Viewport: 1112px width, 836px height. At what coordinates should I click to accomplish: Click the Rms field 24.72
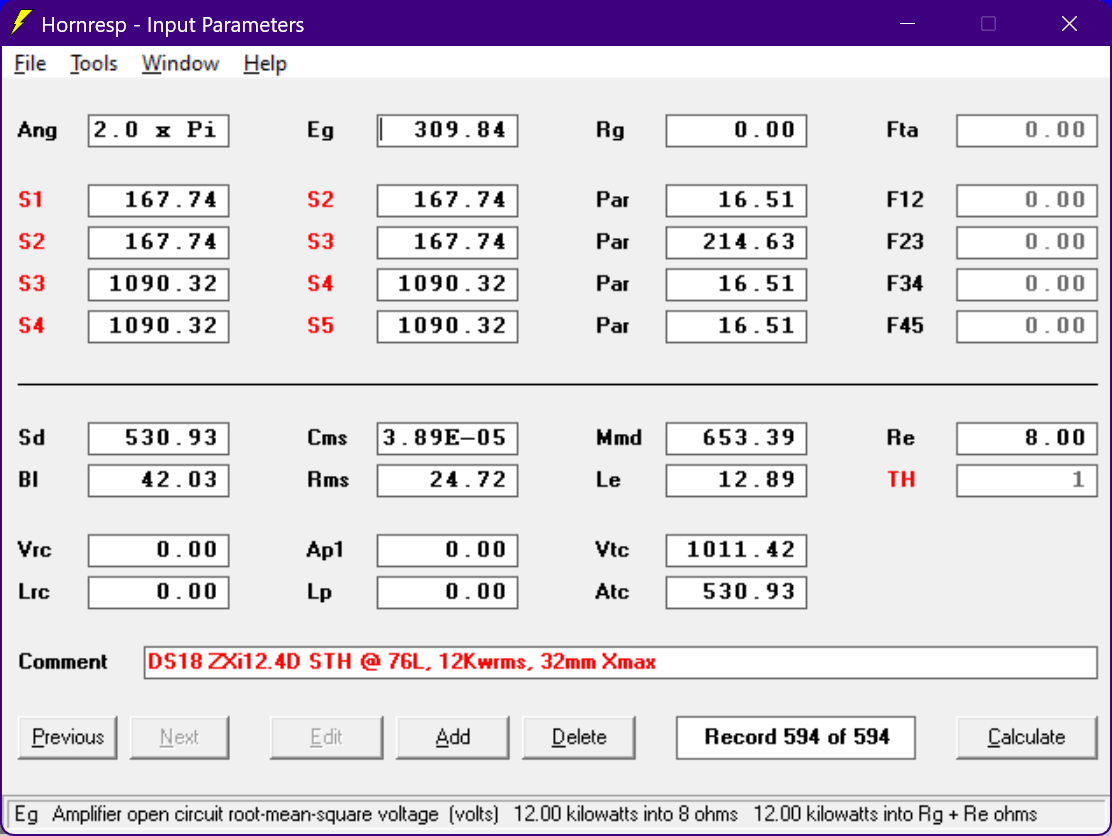point(447,480)
